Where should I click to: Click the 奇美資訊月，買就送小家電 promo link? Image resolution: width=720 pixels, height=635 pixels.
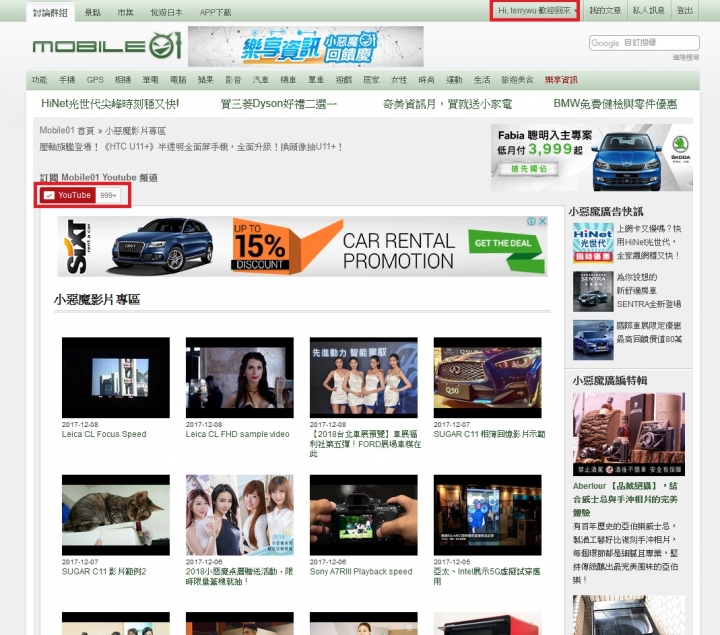(x=447, y=104)
